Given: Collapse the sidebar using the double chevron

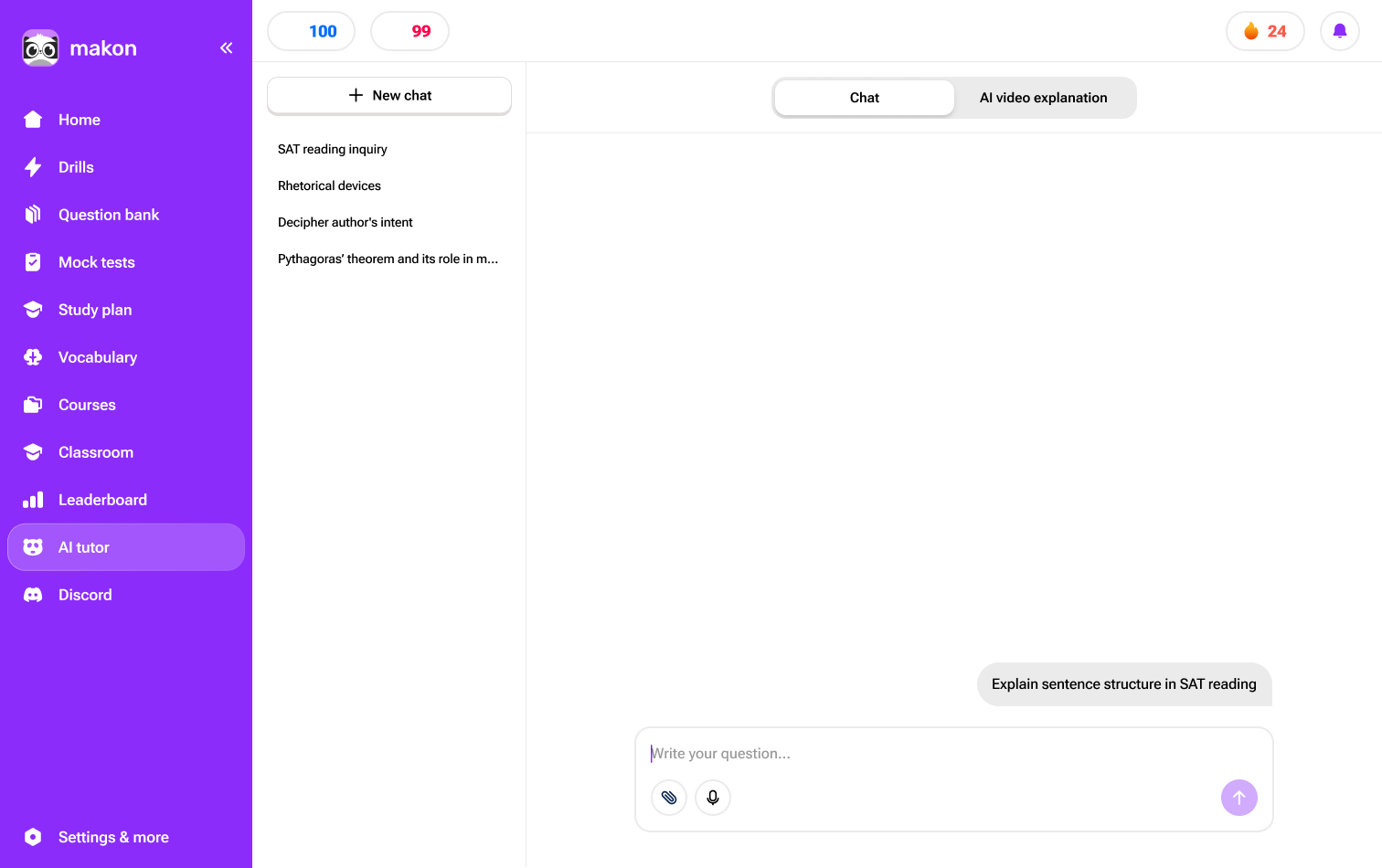Looking at the screenshot, I should coord(226,48).
